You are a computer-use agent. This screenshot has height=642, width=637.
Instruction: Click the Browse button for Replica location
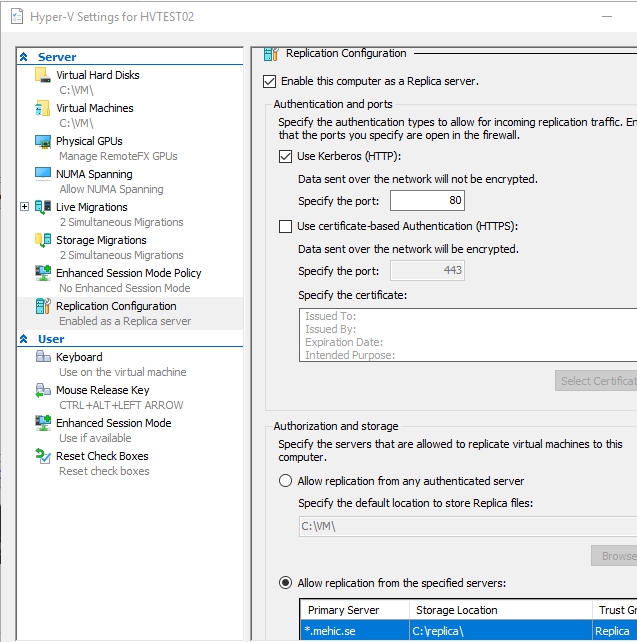(x=615, y=556)
